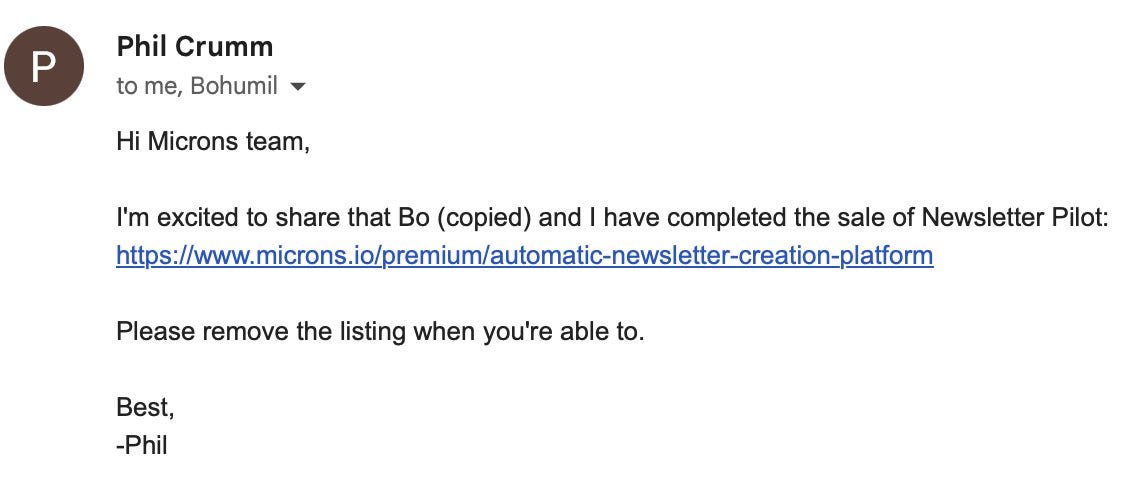Screen dimensions: 1146x484
Task: Click the "-Phil" signature
Action: tap(142, 445)
